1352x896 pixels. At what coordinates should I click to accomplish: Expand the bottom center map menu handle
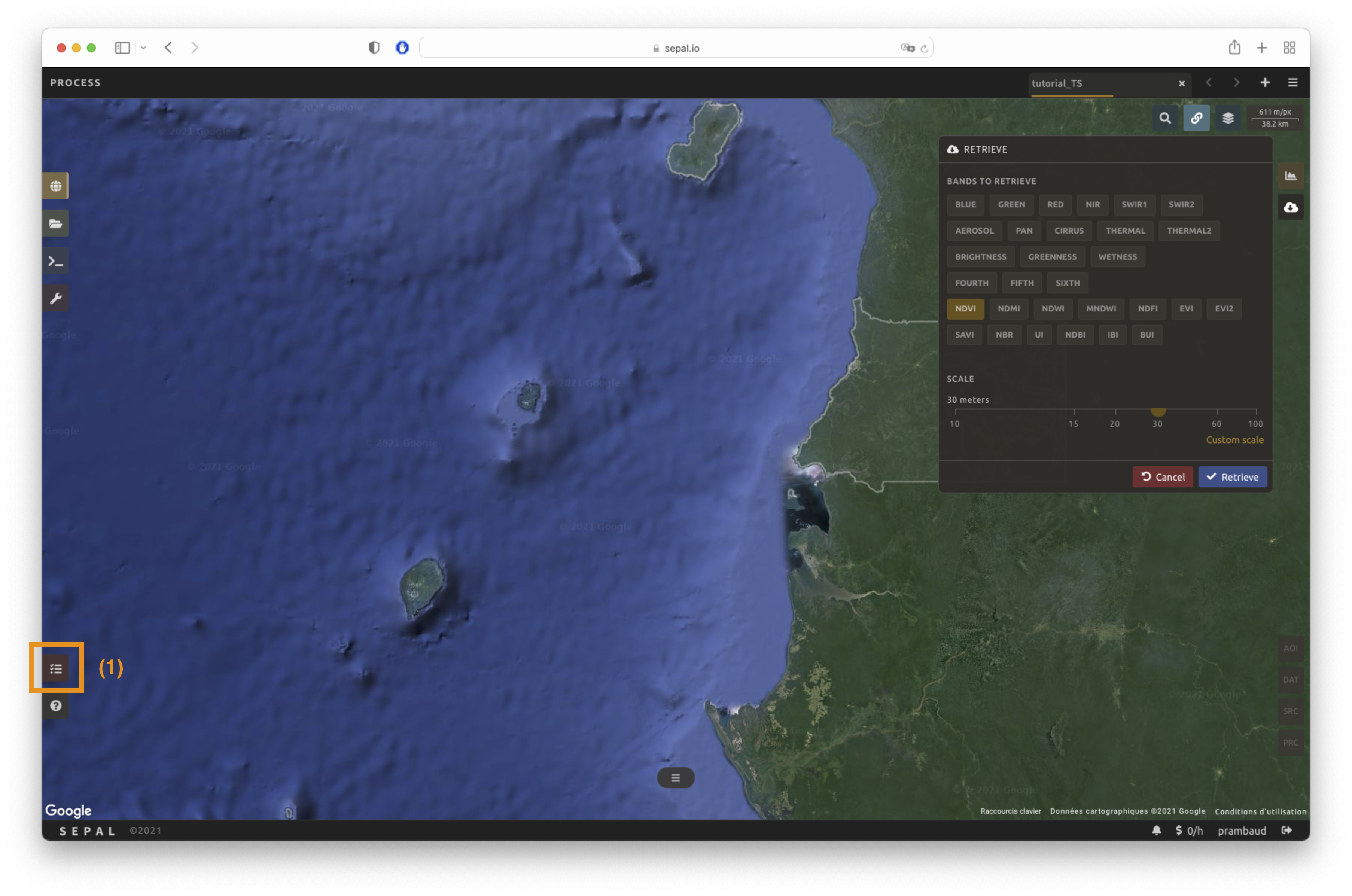click(x=675, y=778)
